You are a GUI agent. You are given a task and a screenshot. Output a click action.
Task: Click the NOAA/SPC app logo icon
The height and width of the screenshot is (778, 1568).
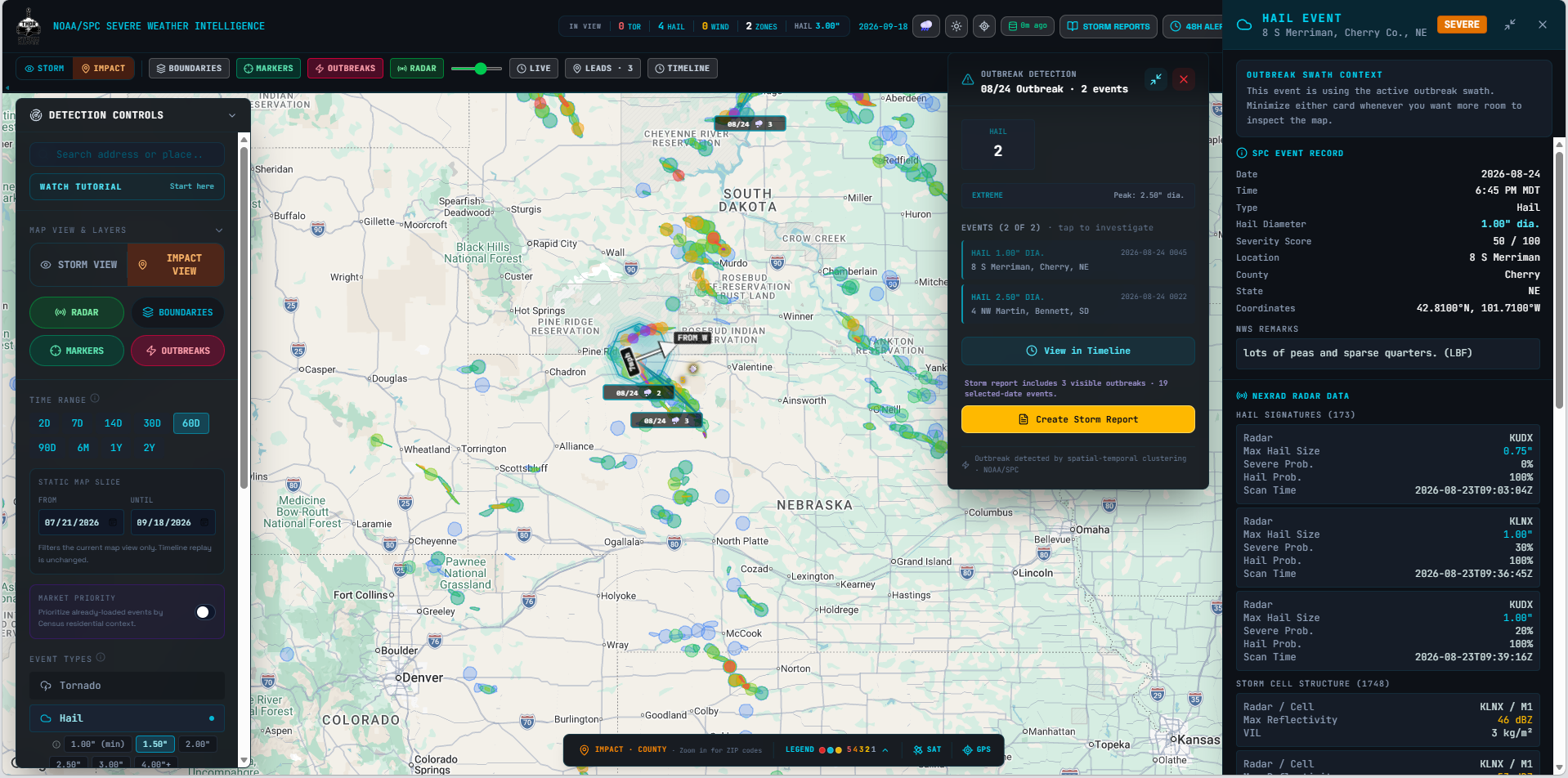pos(29,26)
